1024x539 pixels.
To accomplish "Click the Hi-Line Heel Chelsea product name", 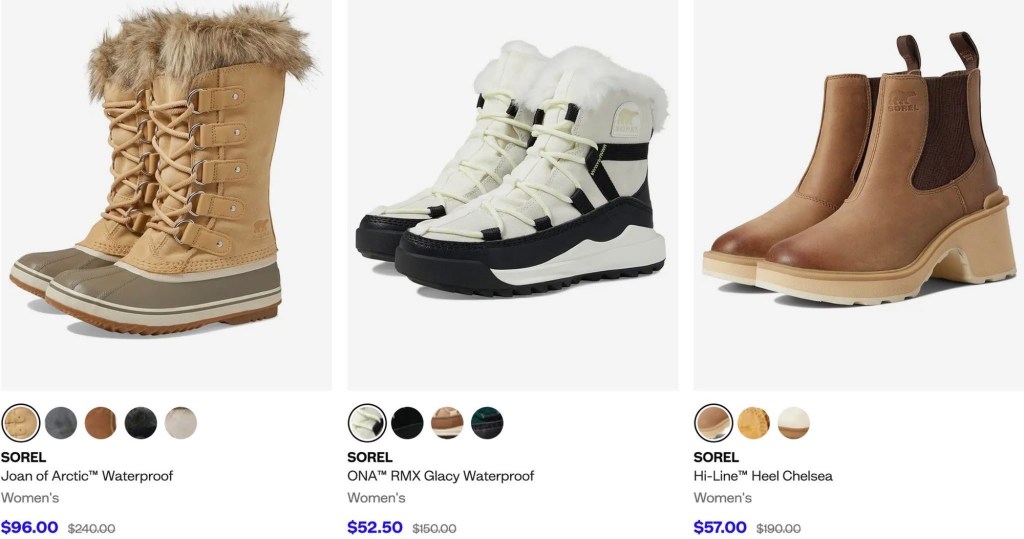I will click(x=763, y=476).
